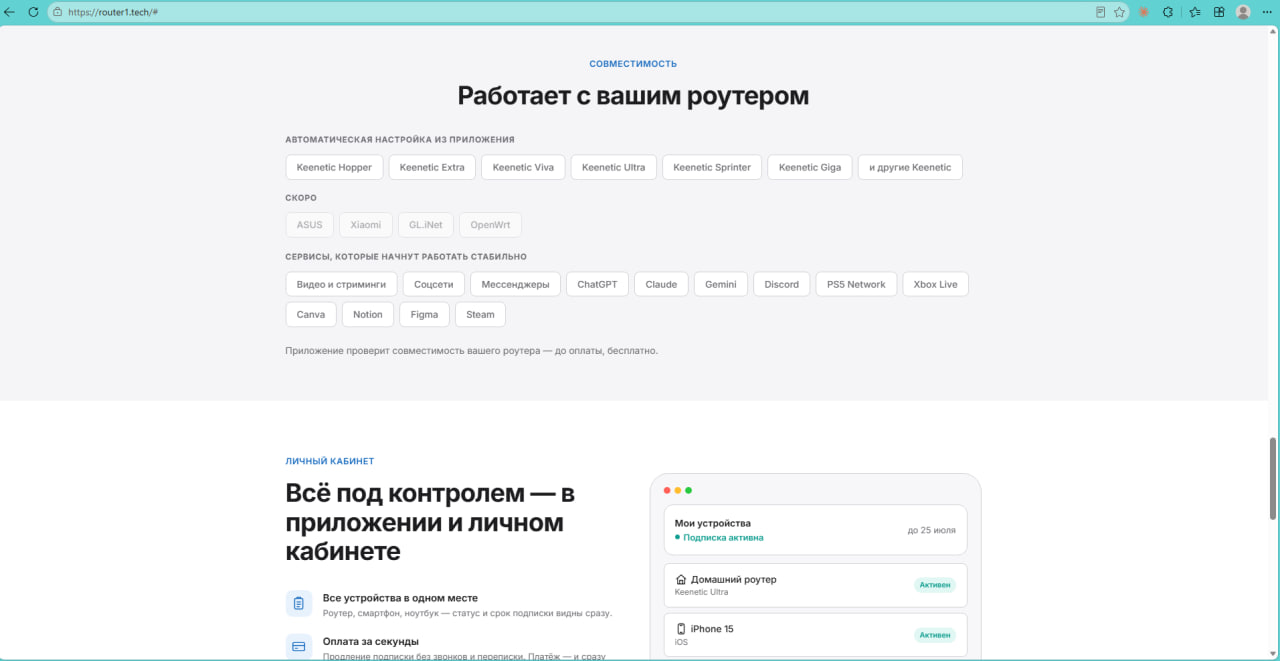The height and width of the screenshot is (661, 1280).
Task: Click the Steam service chip
Action: [480, 314]
